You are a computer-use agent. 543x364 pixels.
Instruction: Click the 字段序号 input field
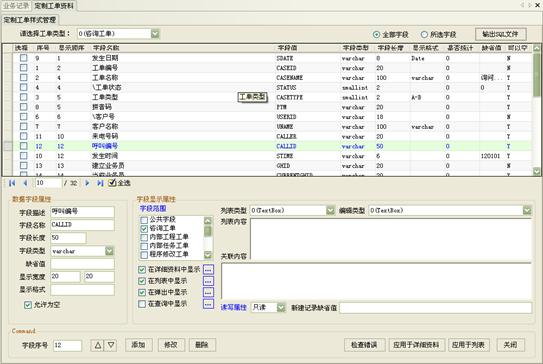[68, 345]
